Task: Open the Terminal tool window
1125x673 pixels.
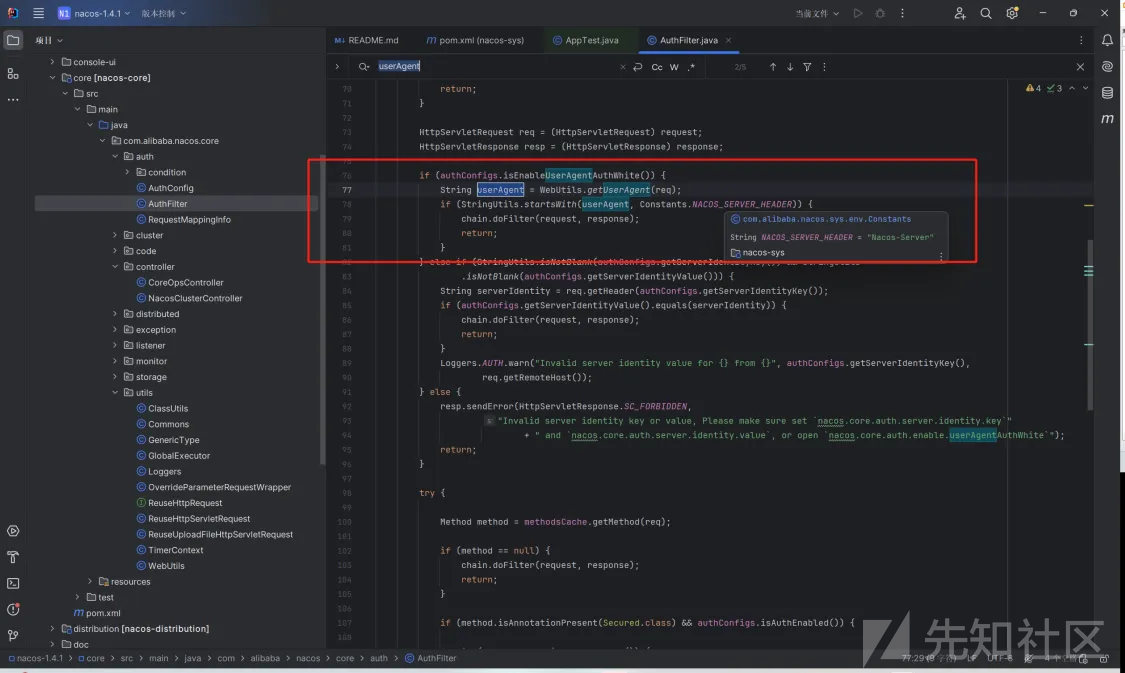Action: point(13,583)
